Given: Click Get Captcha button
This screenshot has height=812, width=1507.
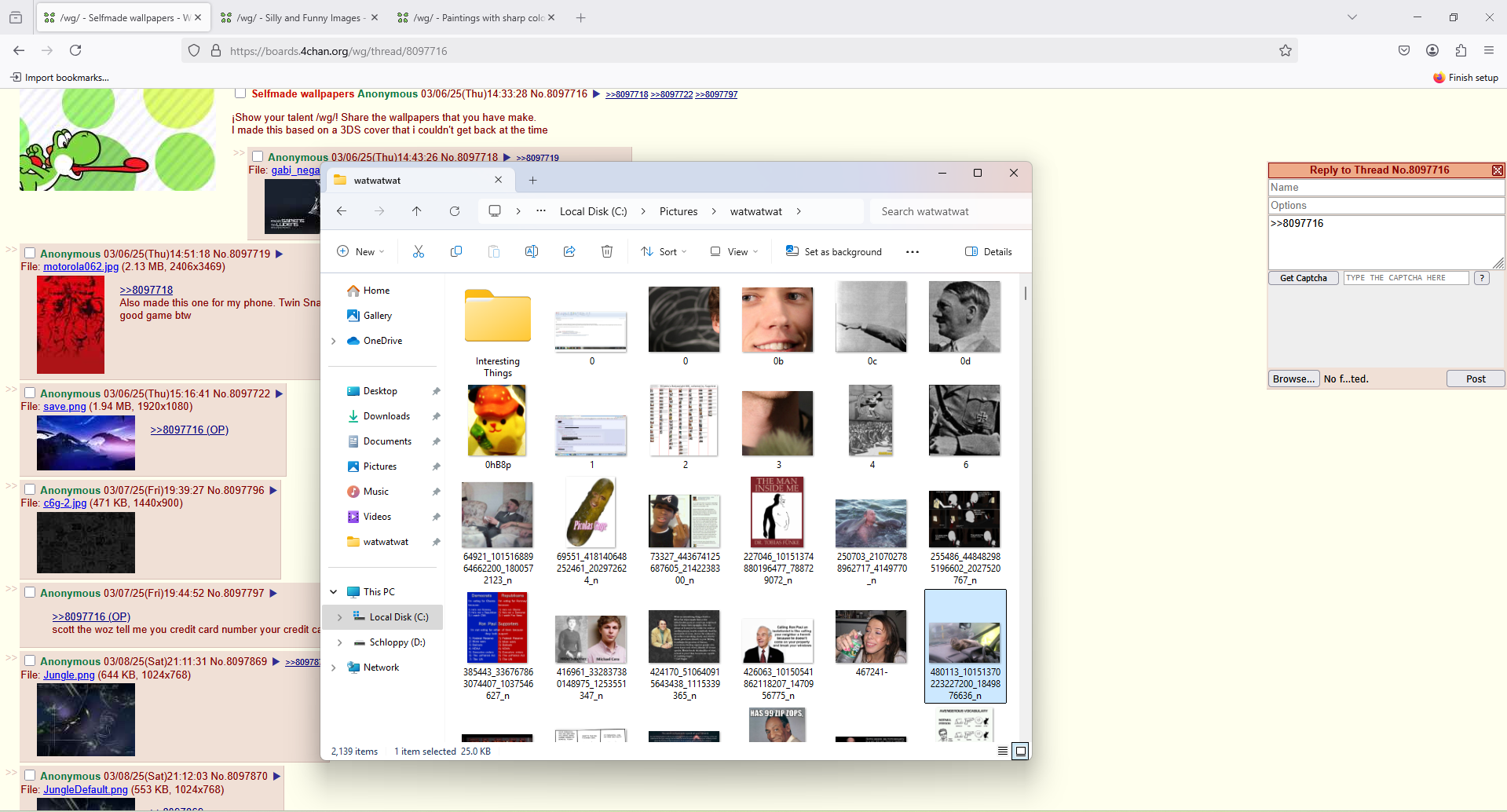Looking at the screenshot, I should coord(1304,278).
